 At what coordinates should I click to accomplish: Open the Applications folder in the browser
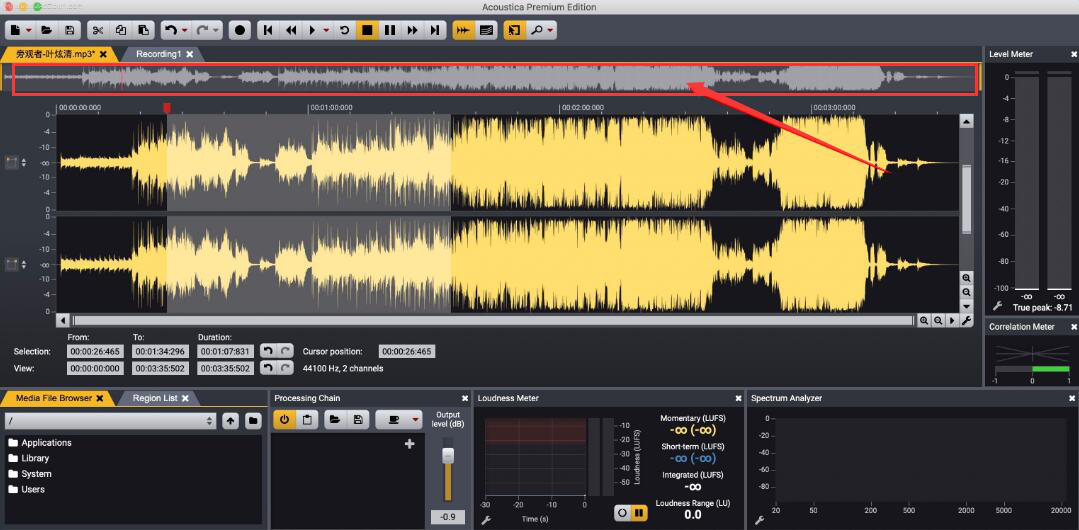(46, 443)
